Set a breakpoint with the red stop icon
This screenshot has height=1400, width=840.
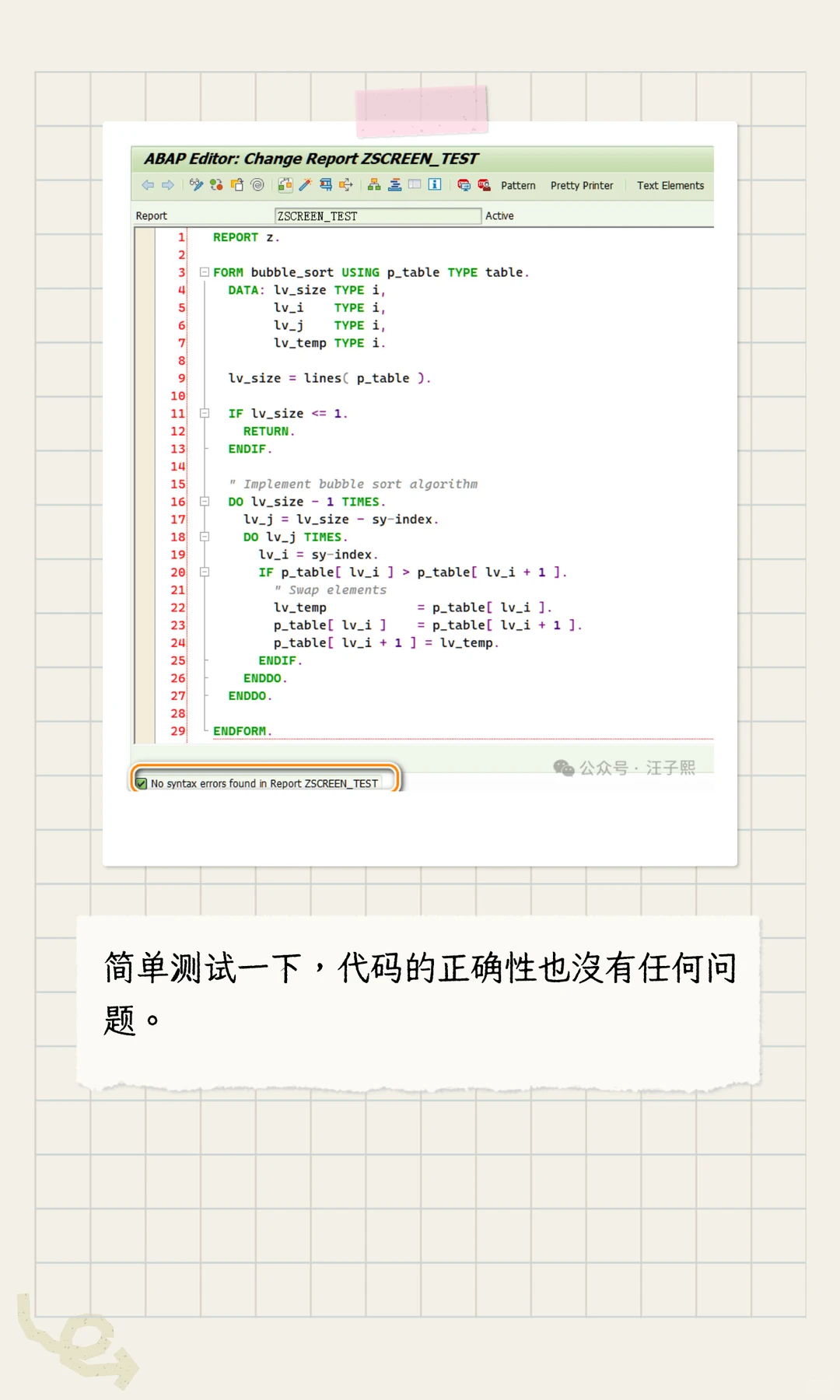464,185
